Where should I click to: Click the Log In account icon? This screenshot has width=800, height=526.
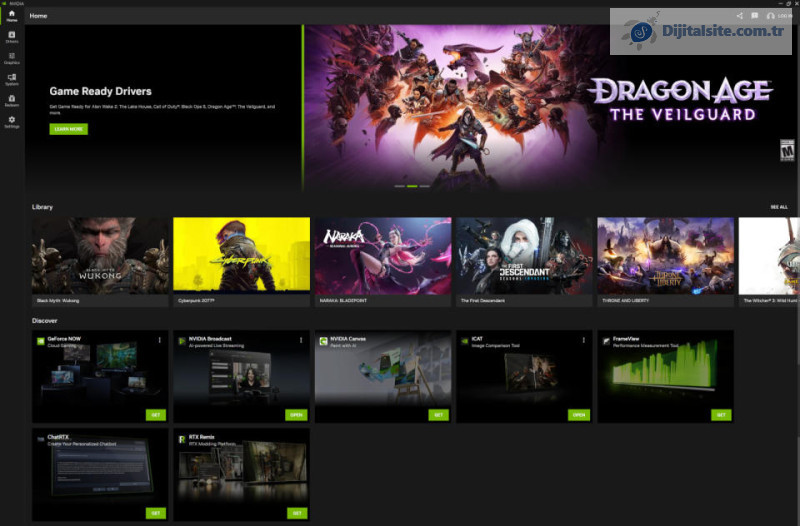(x=770, y=16)
